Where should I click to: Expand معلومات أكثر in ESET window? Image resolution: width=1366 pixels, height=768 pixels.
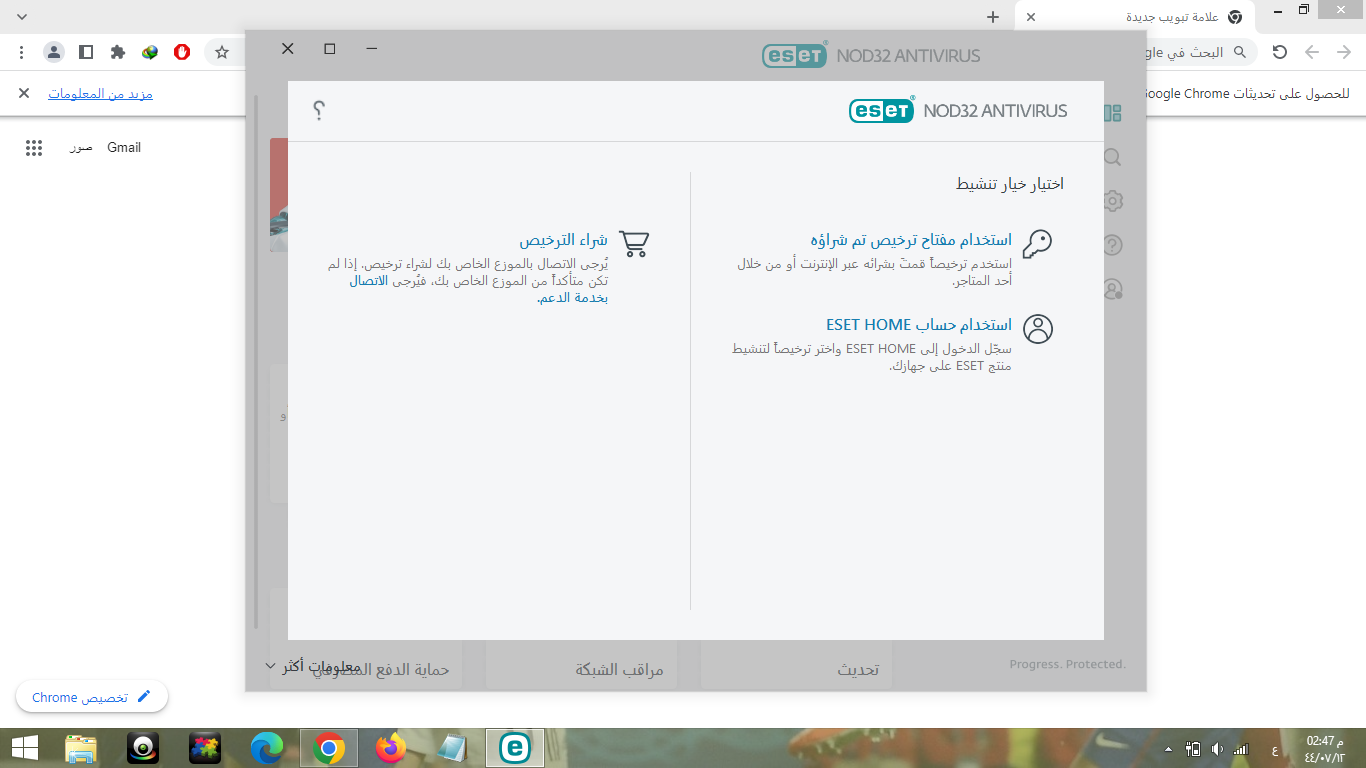click(313, 666)
